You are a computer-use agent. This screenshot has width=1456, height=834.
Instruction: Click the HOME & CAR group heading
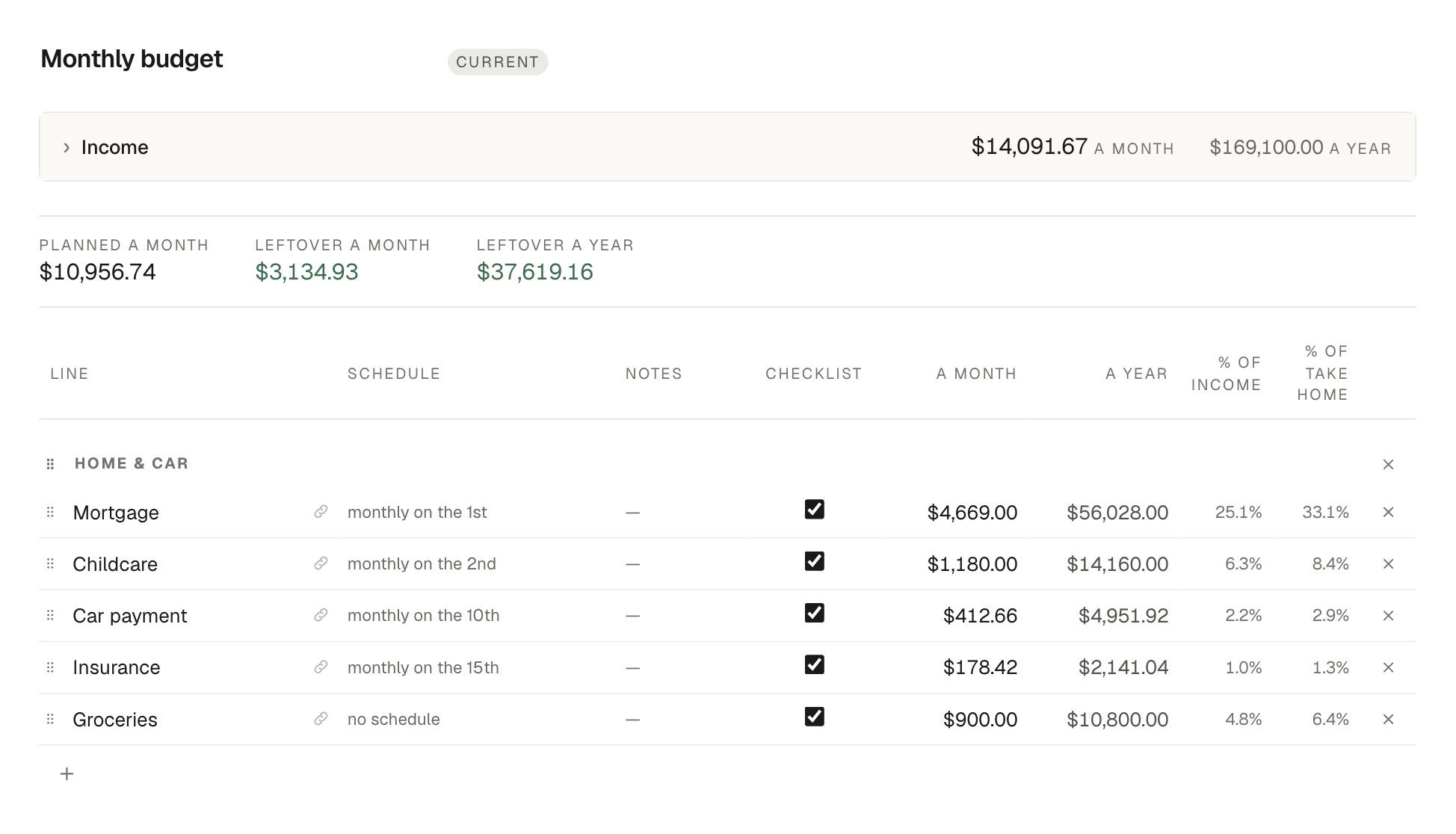pyautogui.click(x=132, y=463)
